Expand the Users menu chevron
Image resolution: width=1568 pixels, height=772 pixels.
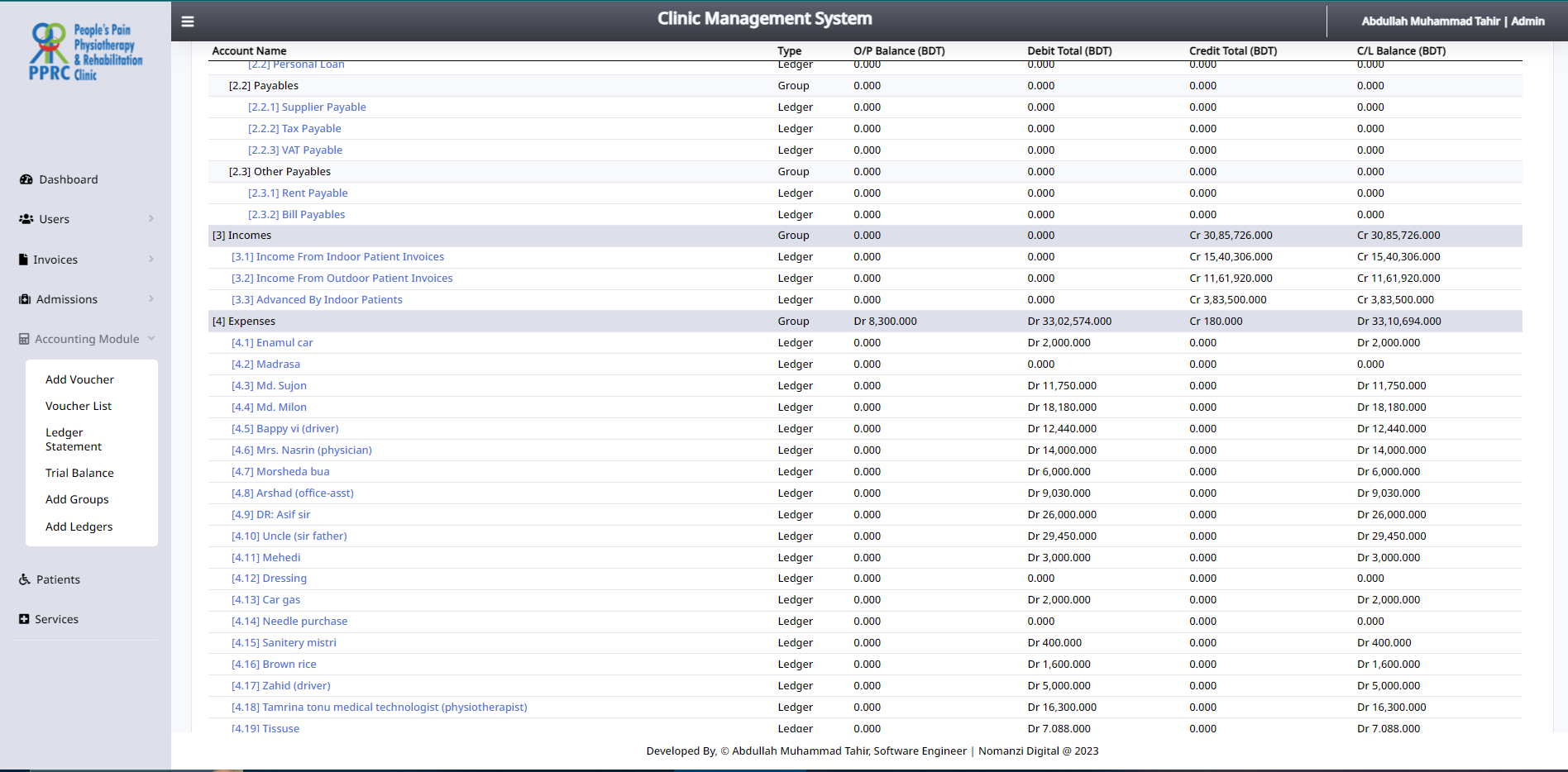(x=151, y=218)
